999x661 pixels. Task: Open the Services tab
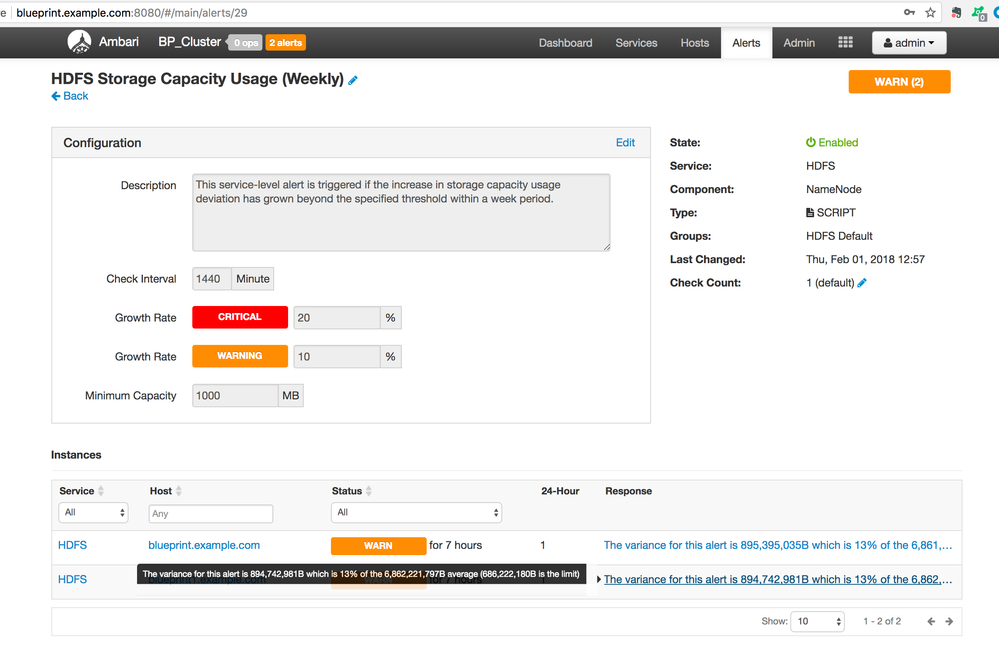pos(636,43)
